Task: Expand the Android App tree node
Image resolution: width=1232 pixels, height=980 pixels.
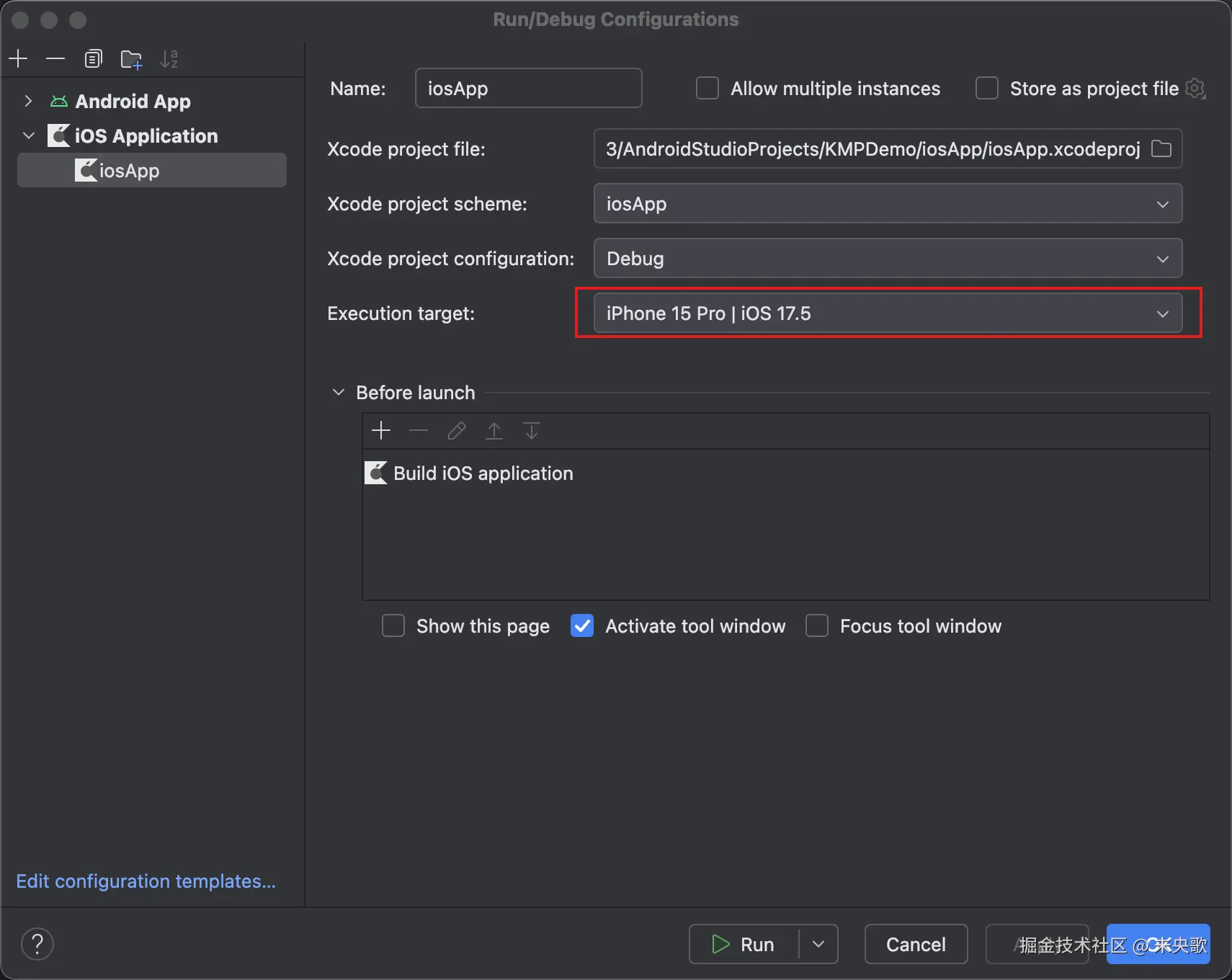Action: click(x=28, y=102)
